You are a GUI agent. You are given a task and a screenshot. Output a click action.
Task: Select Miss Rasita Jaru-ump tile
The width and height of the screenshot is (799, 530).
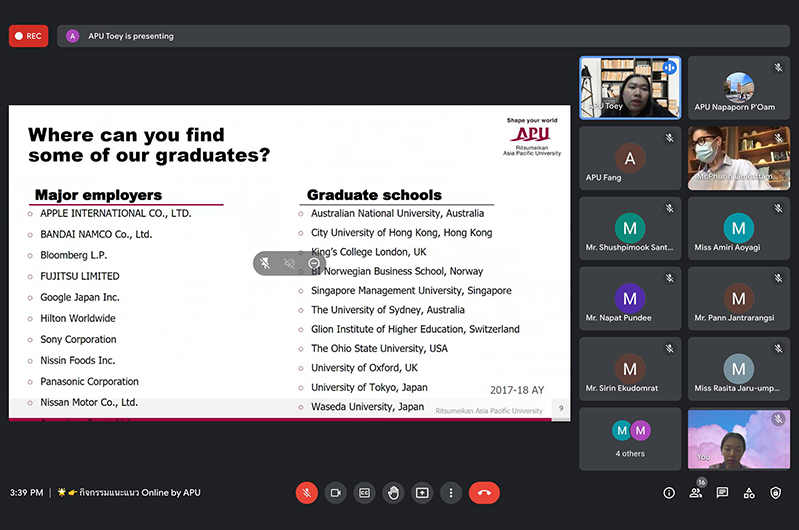[739, 368]
